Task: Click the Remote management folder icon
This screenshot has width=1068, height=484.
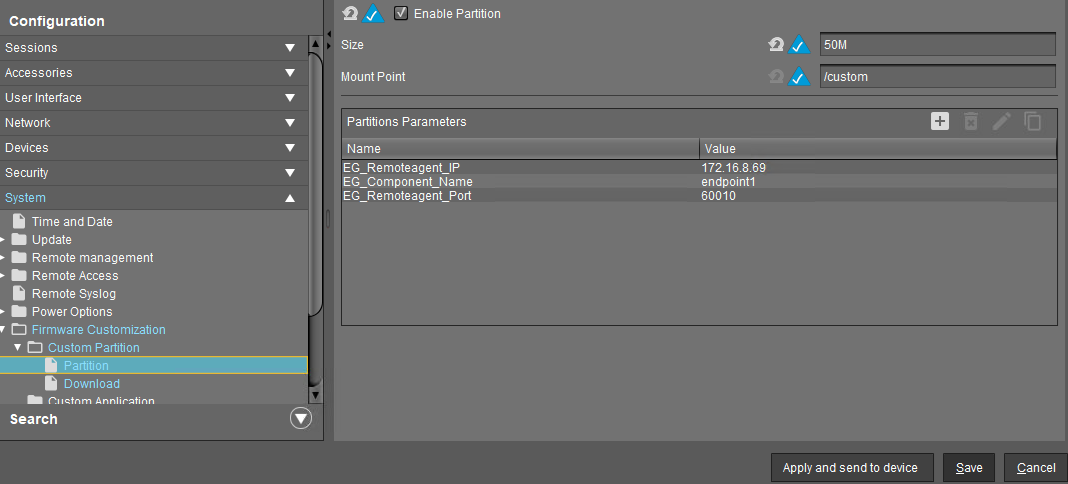Action: pos(19,257)
